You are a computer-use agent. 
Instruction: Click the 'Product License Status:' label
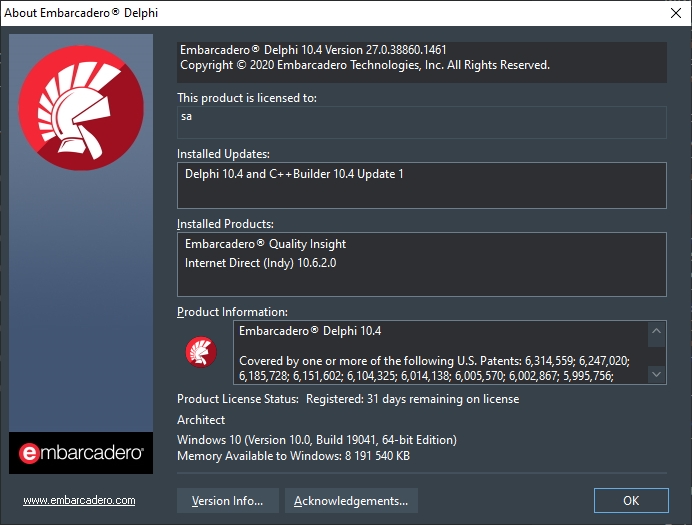[238, 399]
